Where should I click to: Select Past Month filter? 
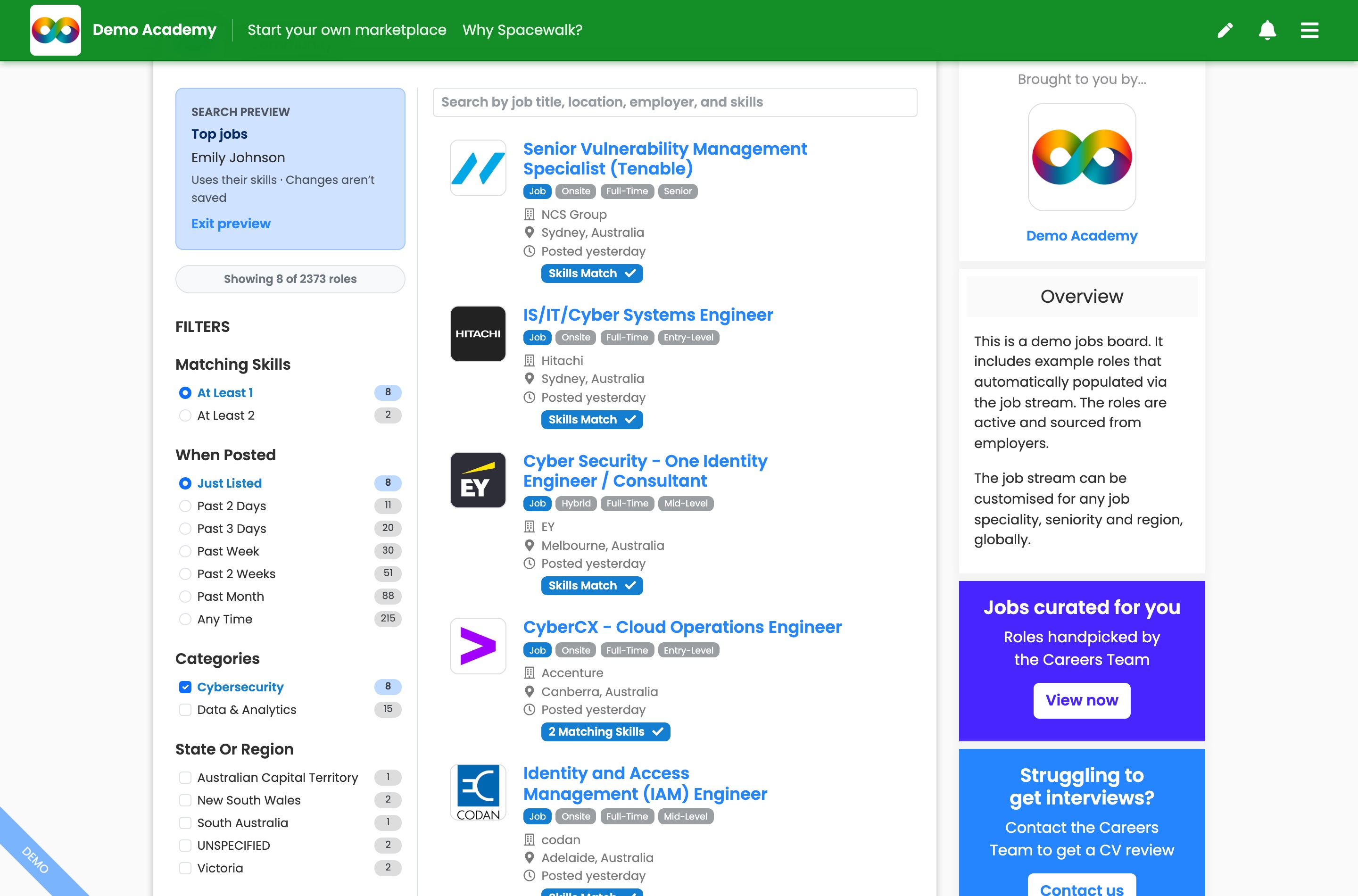click(185, 597)
